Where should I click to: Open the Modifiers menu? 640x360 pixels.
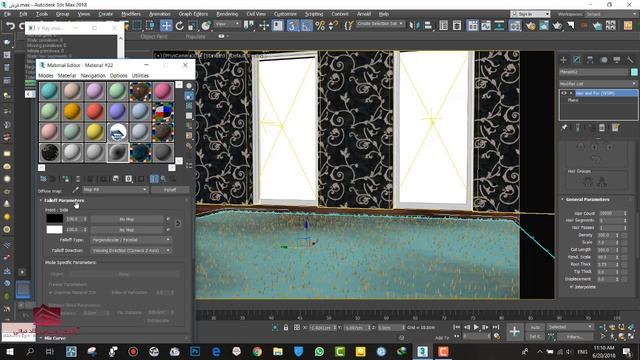tap(131, 14)
